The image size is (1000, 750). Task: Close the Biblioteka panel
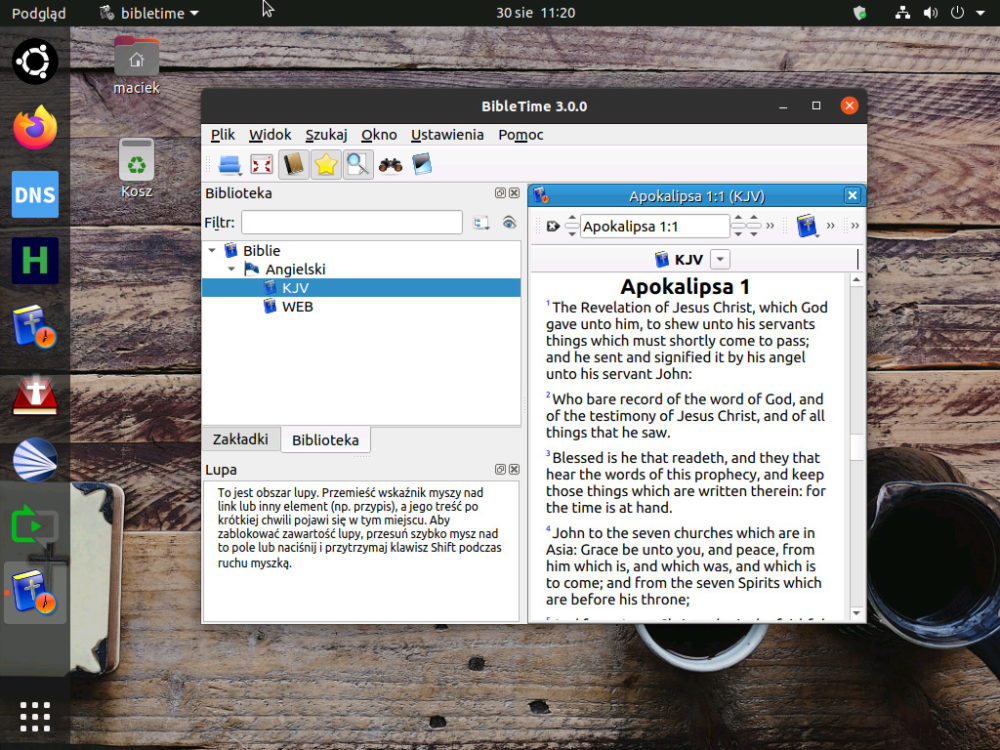point(514,193)
